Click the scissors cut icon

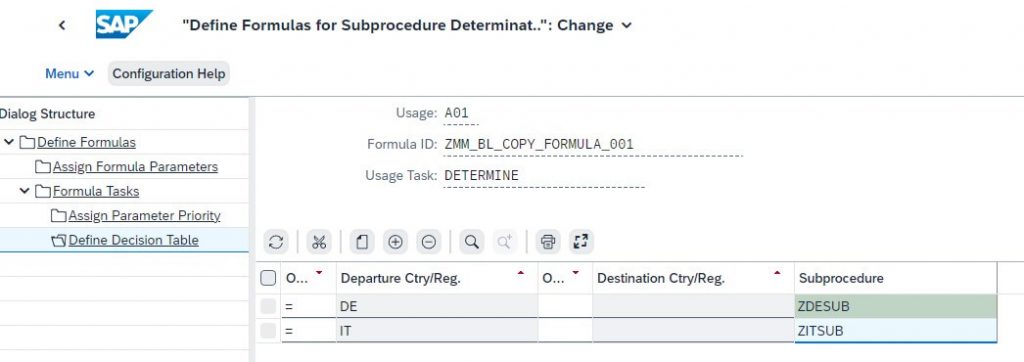pos(319,242)
